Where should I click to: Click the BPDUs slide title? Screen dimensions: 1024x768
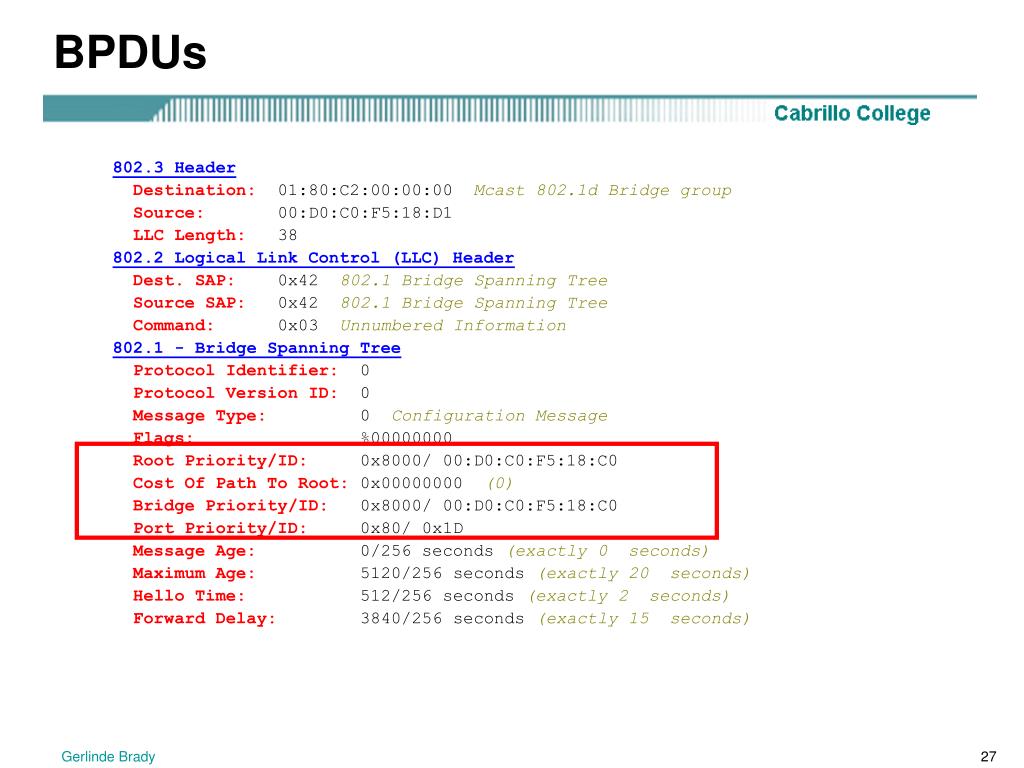[x=131, y=52]
